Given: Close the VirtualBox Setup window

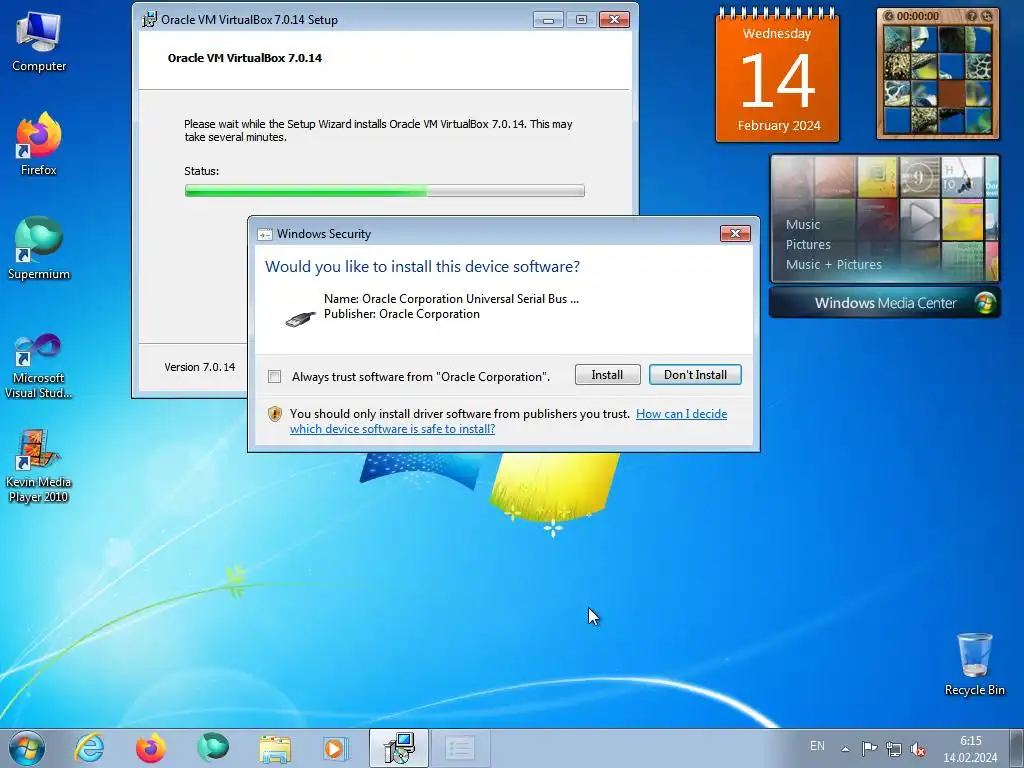Looking at the screenshot, I should 614,20.
